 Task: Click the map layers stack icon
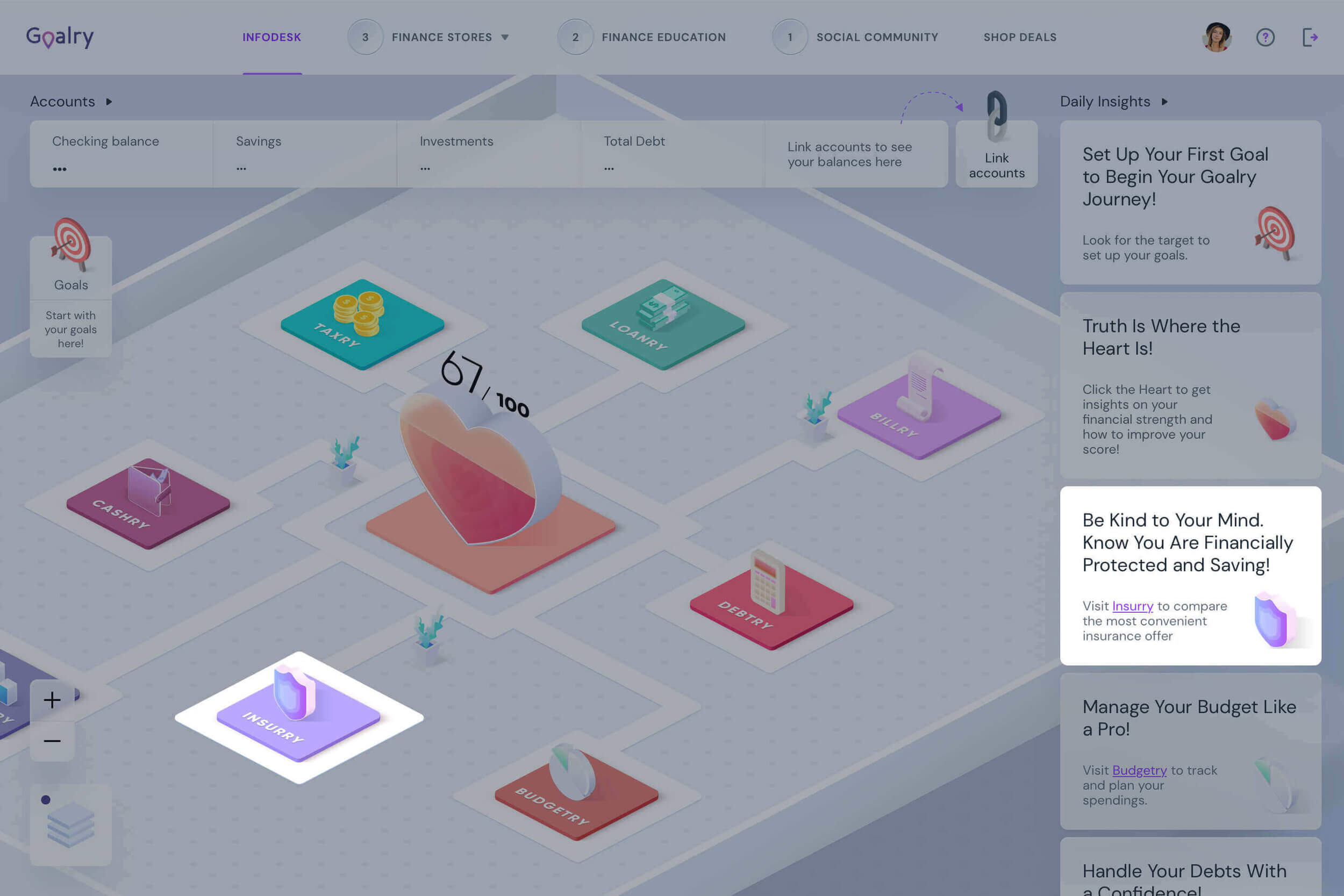(71, 825)
